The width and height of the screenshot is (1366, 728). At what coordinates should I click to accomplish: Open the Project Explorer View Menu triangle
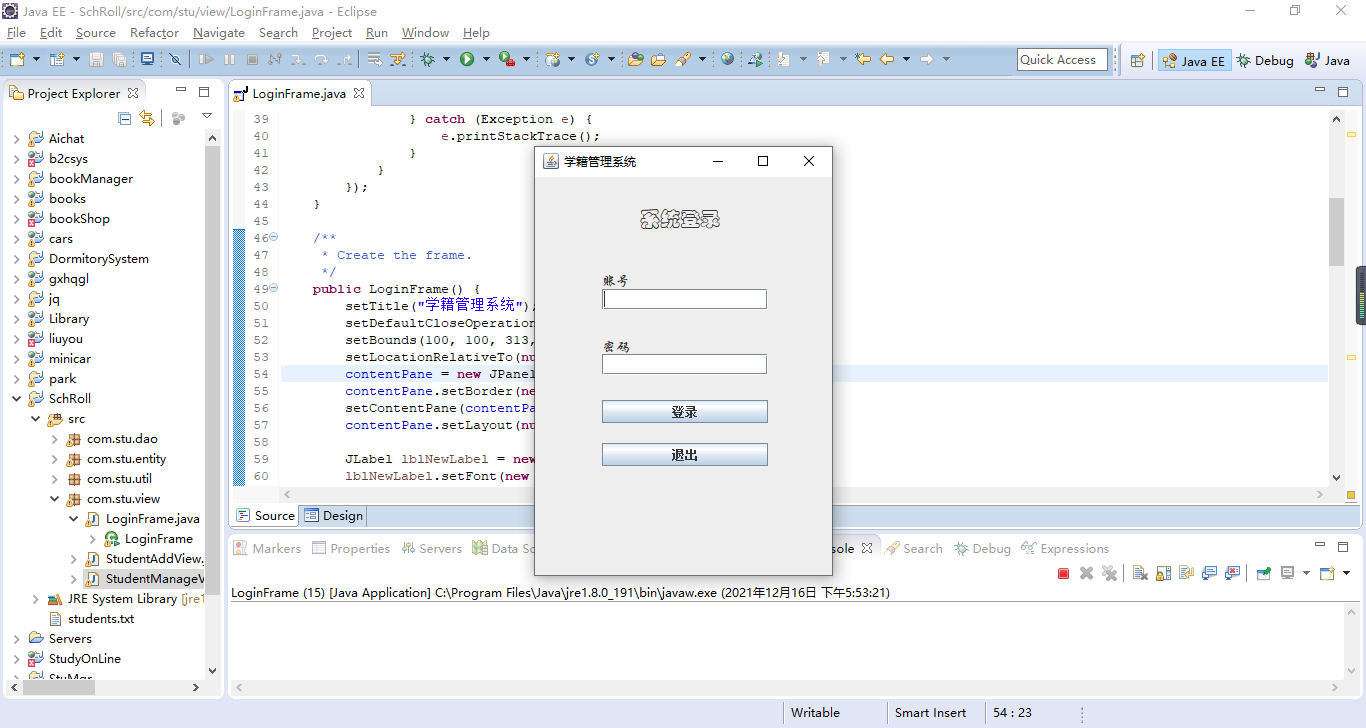point(207,116)
